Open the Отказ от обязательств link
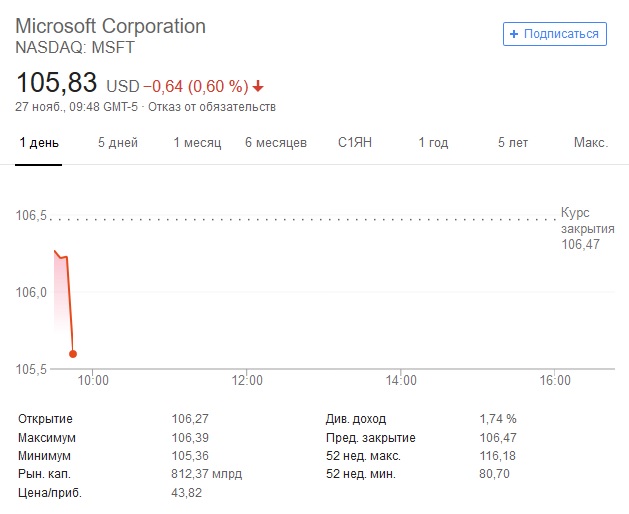This screenshot has width=629, height=514. pos(212,107)
